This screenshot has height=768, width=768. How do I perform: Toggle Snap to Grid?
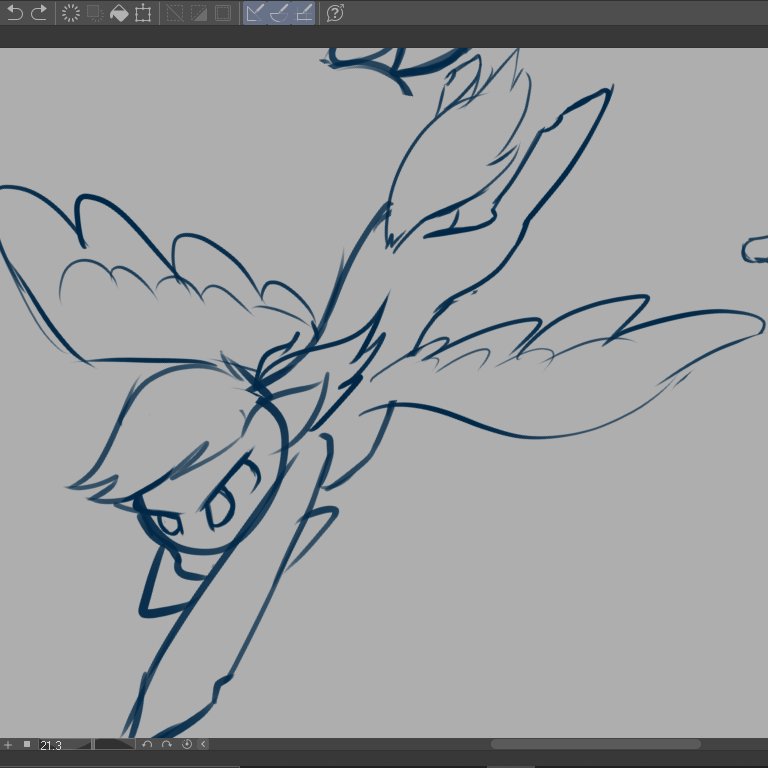pyautogui.click(x=304, y=13)
